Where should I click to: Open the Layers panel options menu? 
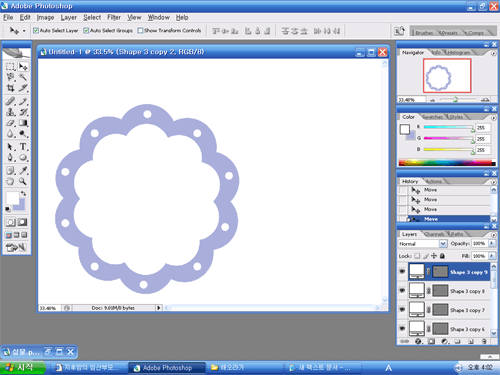point(493,235)
